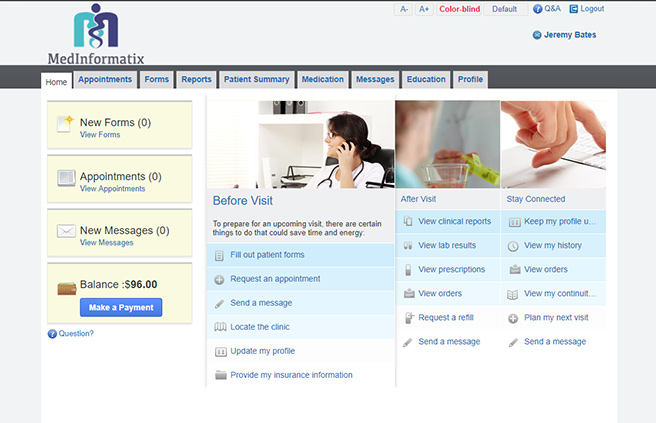Click the Q&A help icon
The width and height of the screenshot is (656, 423).
pyautogui.click(x=537, y=9)
